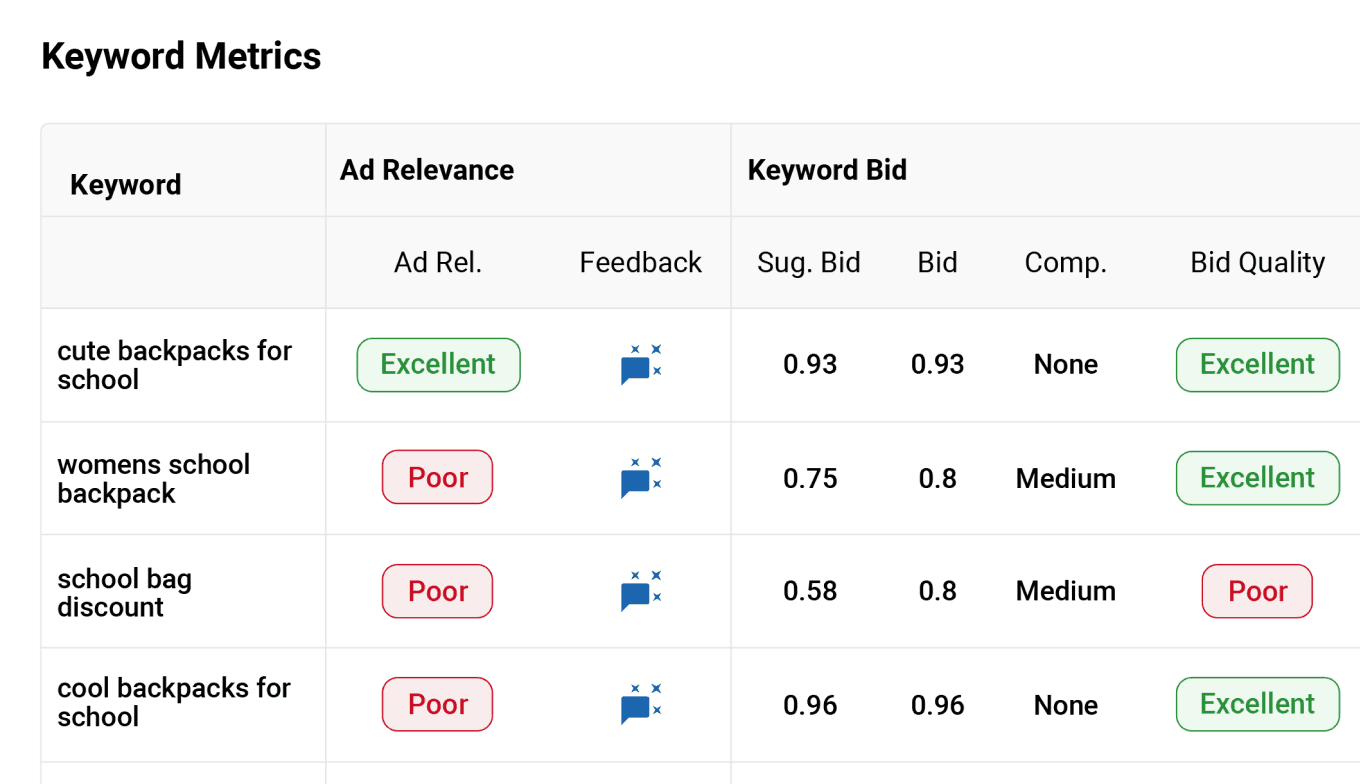This screenshot has height=784, width=1360.
Task: Open feedback for cool backpacks for school
Action: [640, 704]
